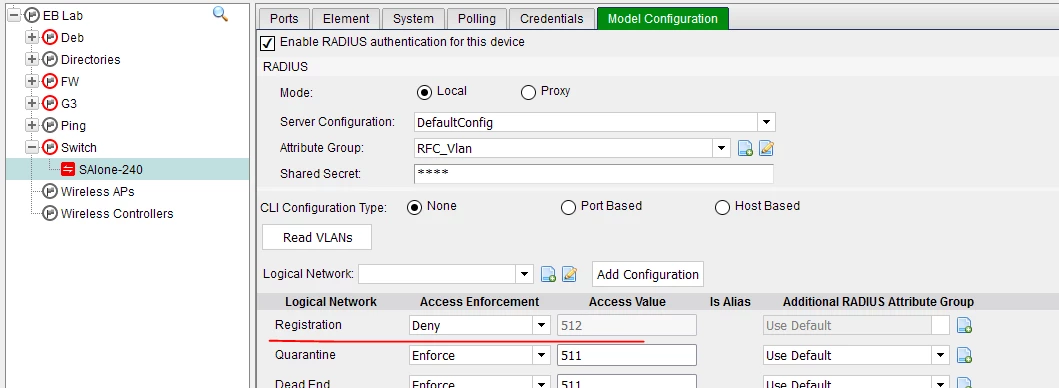
Task: Click the add attribute group icon in Quarantine row
Action: pos(964,355)
